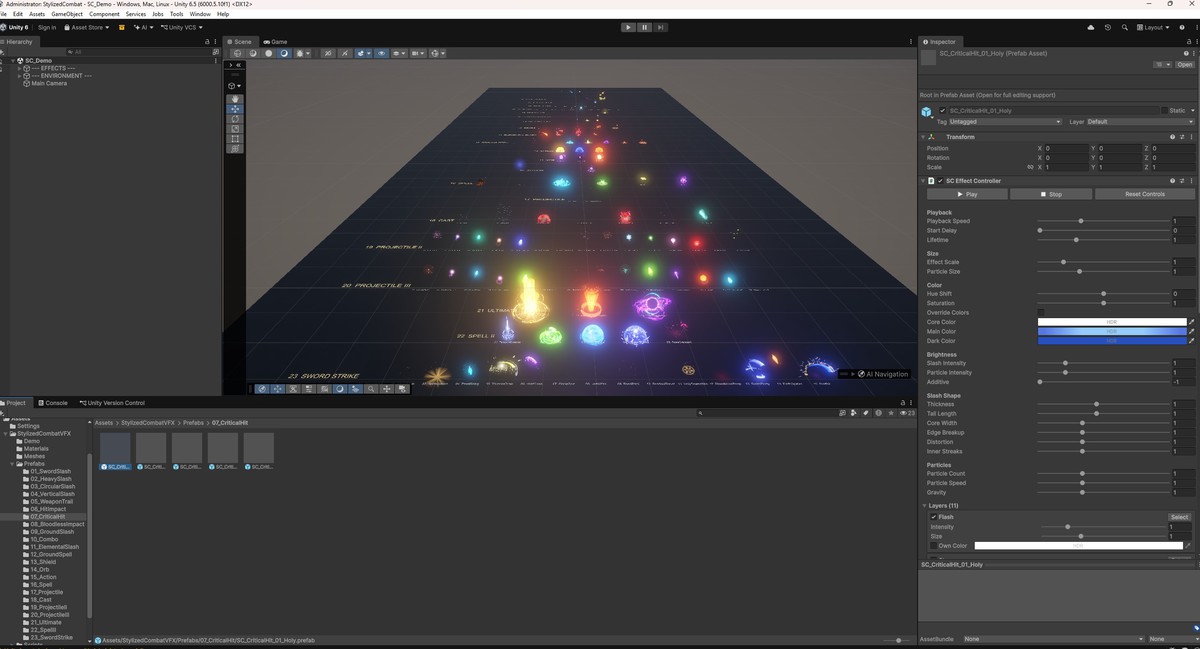
Task: Click the Step forward button in toolbar
Action: coord(661,27)
